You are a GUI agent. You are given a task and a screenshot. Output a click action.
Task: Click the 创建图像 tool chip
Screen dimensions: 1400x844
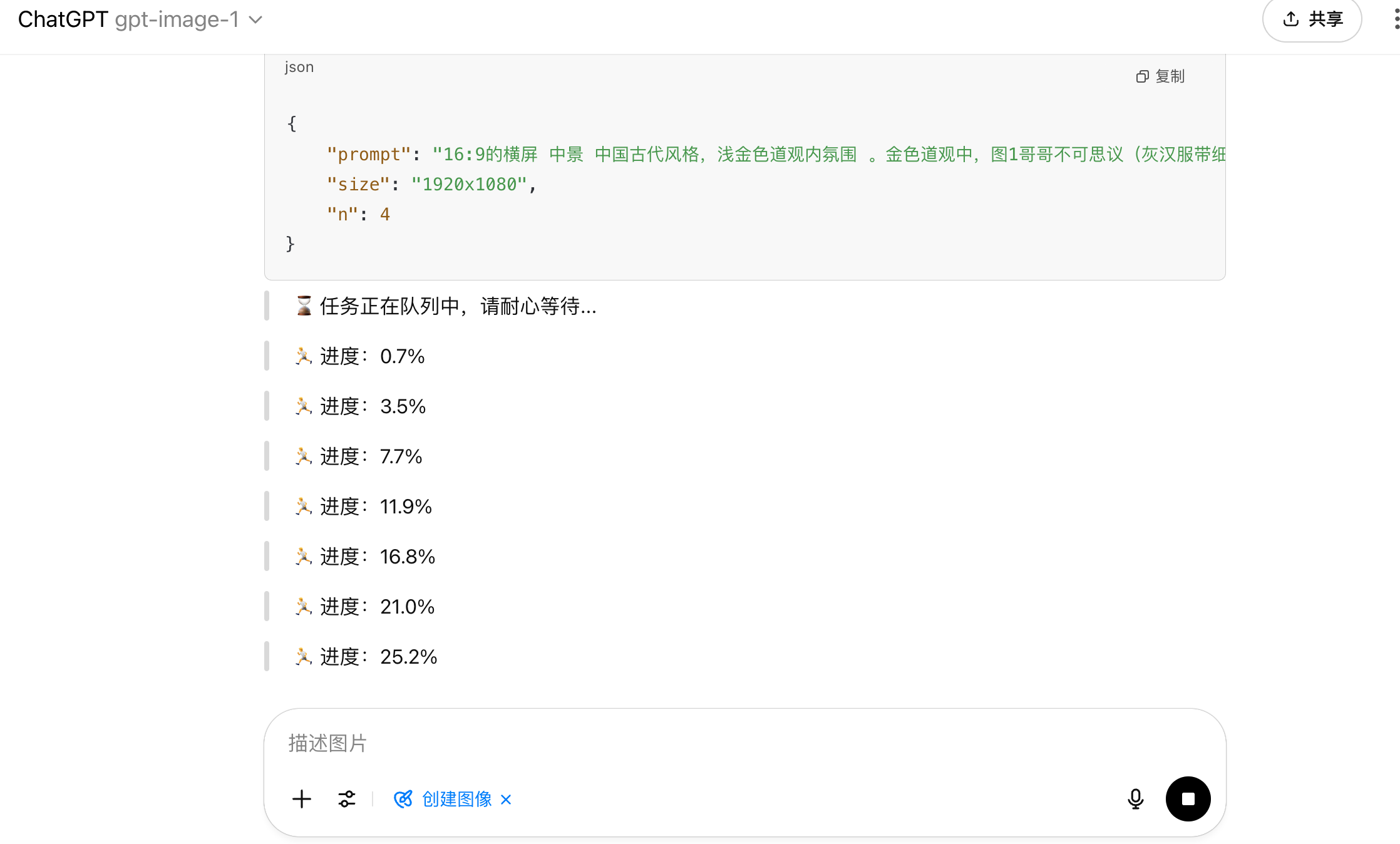443,799
